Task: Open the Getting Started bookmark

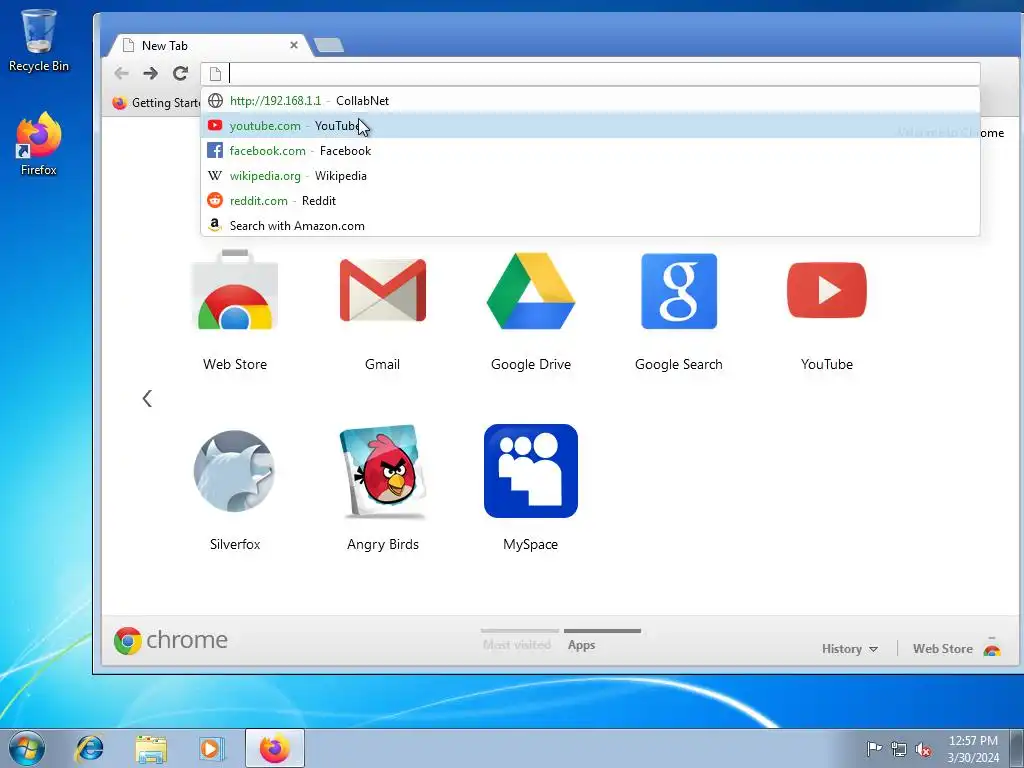Action: [x=157, y=103]
